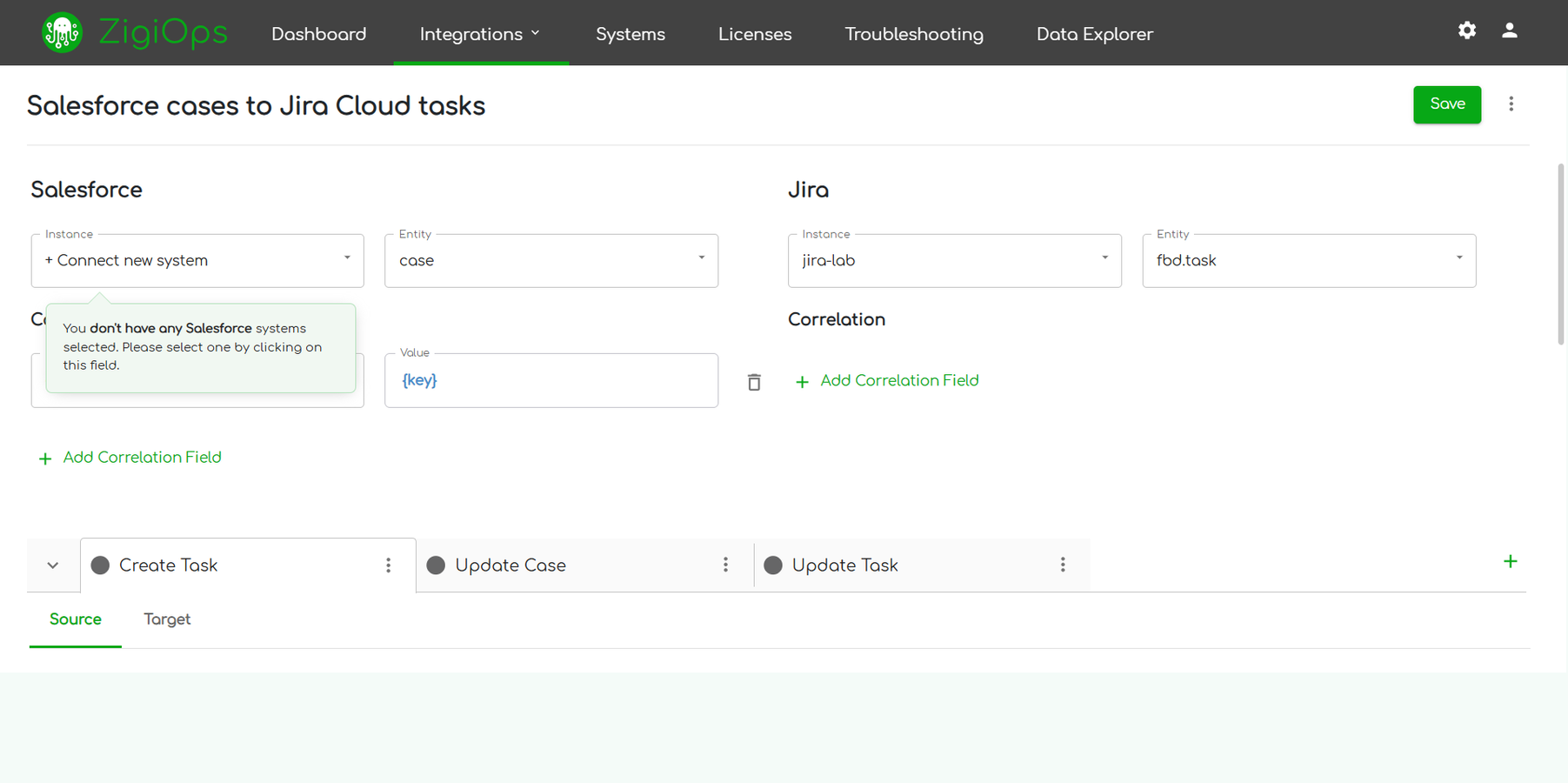
Task: Open the Salesforce Instance dropdown
Action: 197,260
